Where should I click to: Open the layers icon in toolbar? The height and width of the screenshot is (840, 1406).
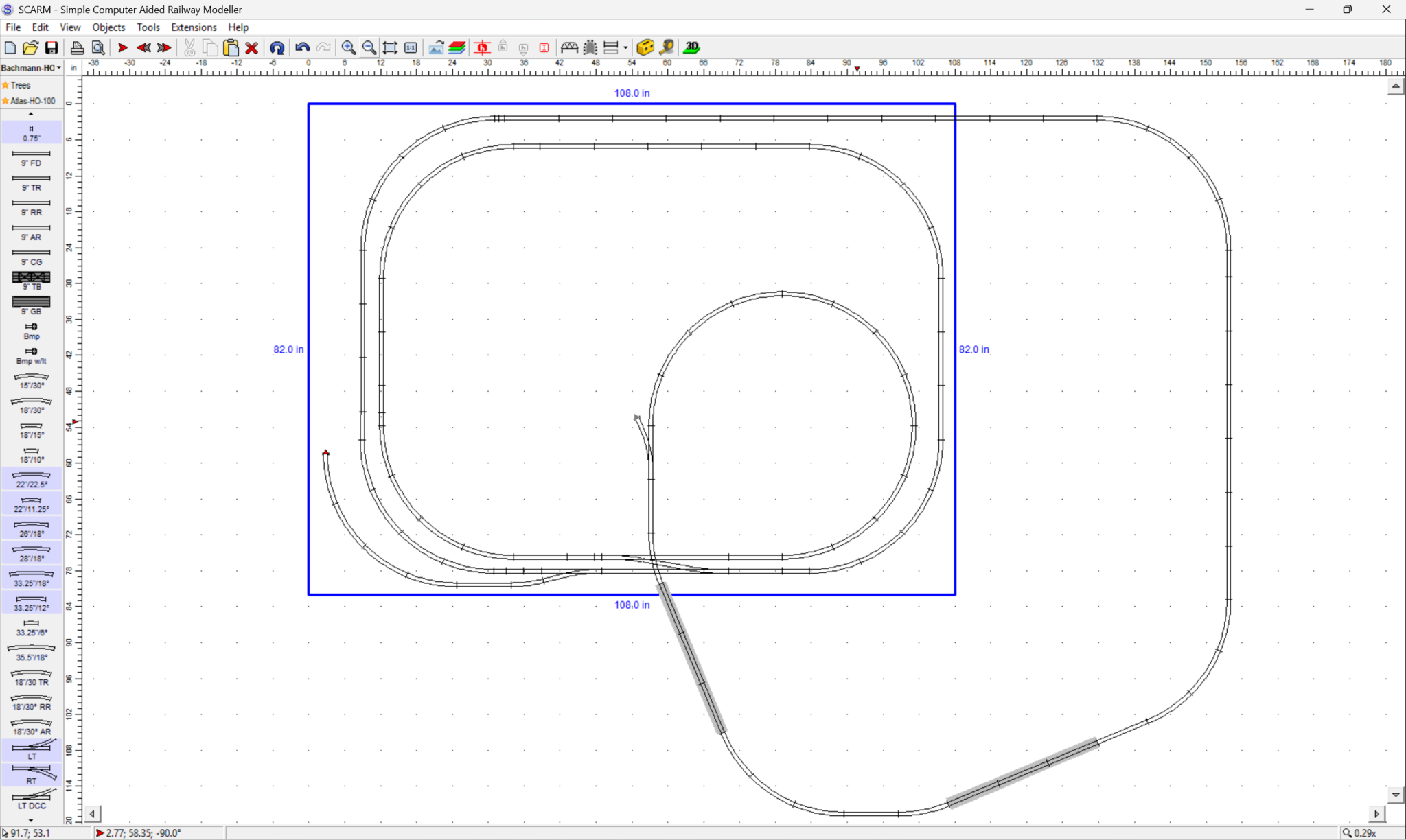[x=457, y=47]
